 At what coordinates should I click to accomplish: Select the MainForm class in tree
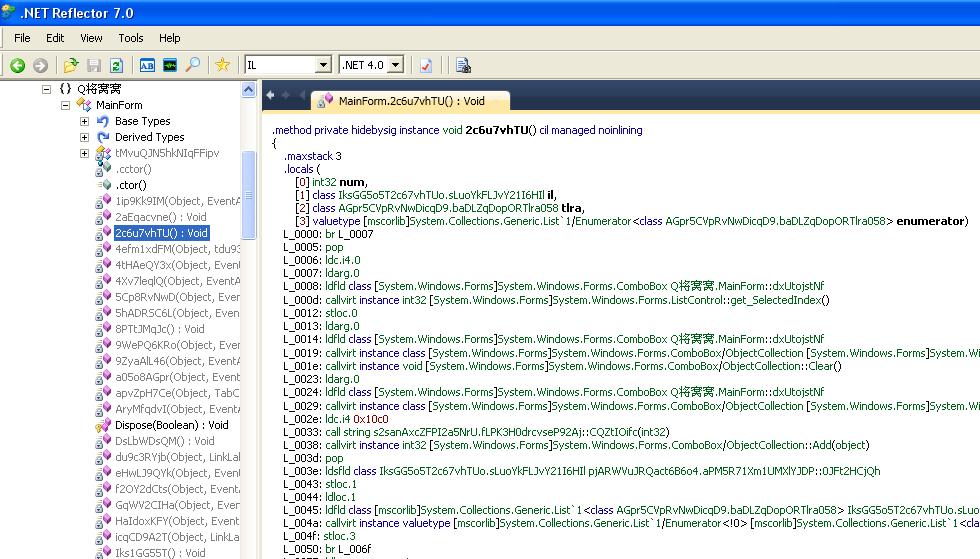[119, 105]
